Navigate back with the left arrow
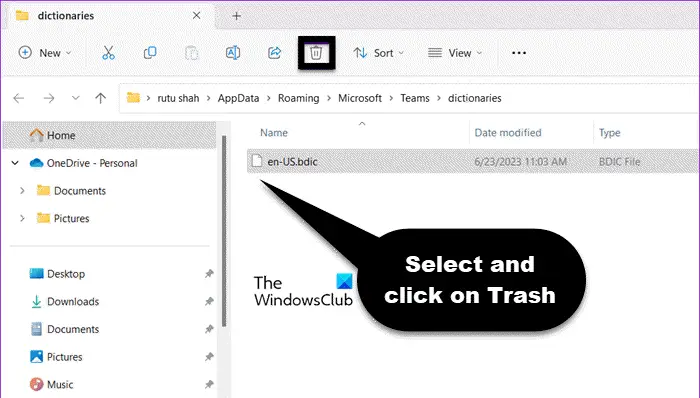The height and width of the screenshot is (398, 700). tap(19, 98)
